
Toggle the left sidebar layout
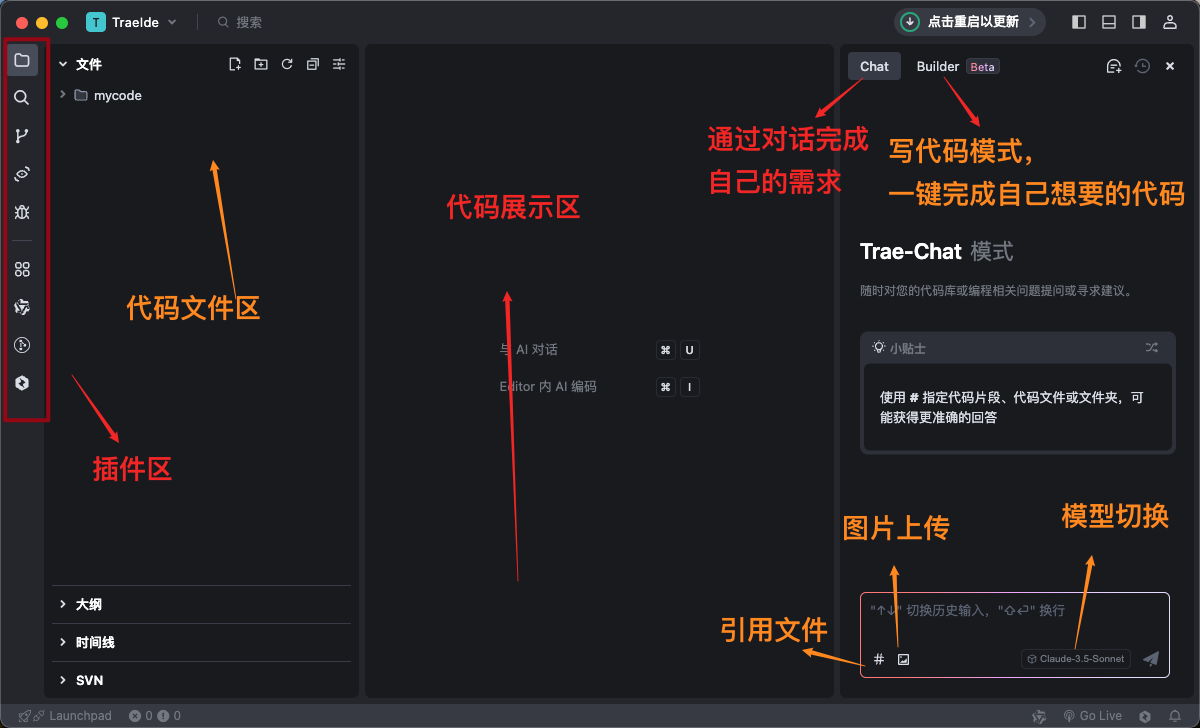(1079, 22)
